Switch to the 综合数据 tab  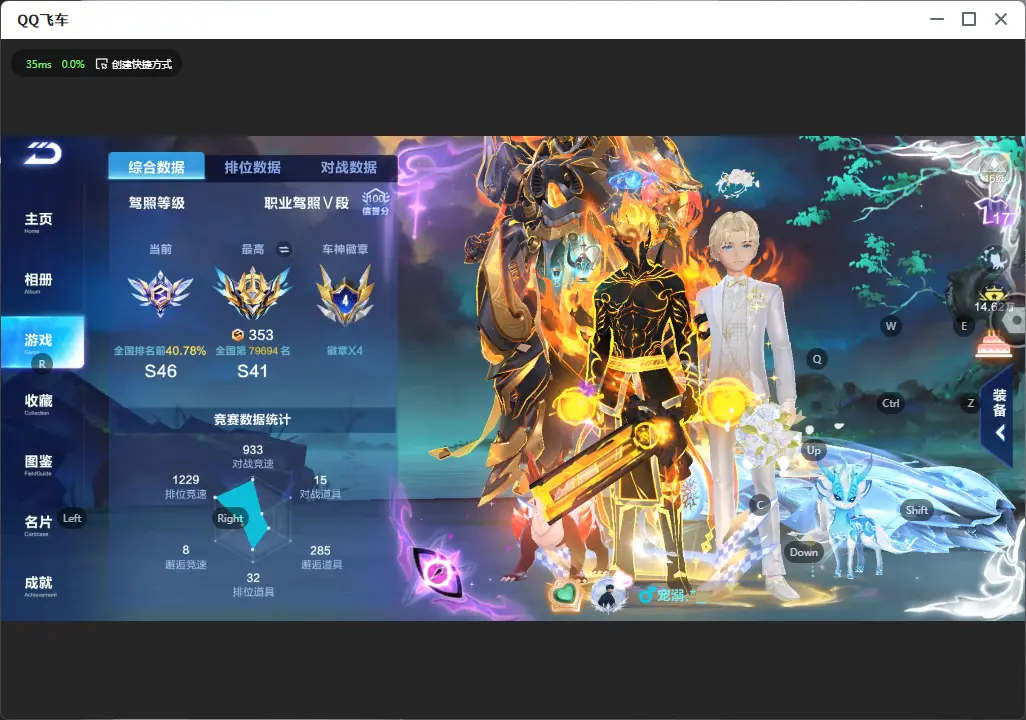point(156,166)
